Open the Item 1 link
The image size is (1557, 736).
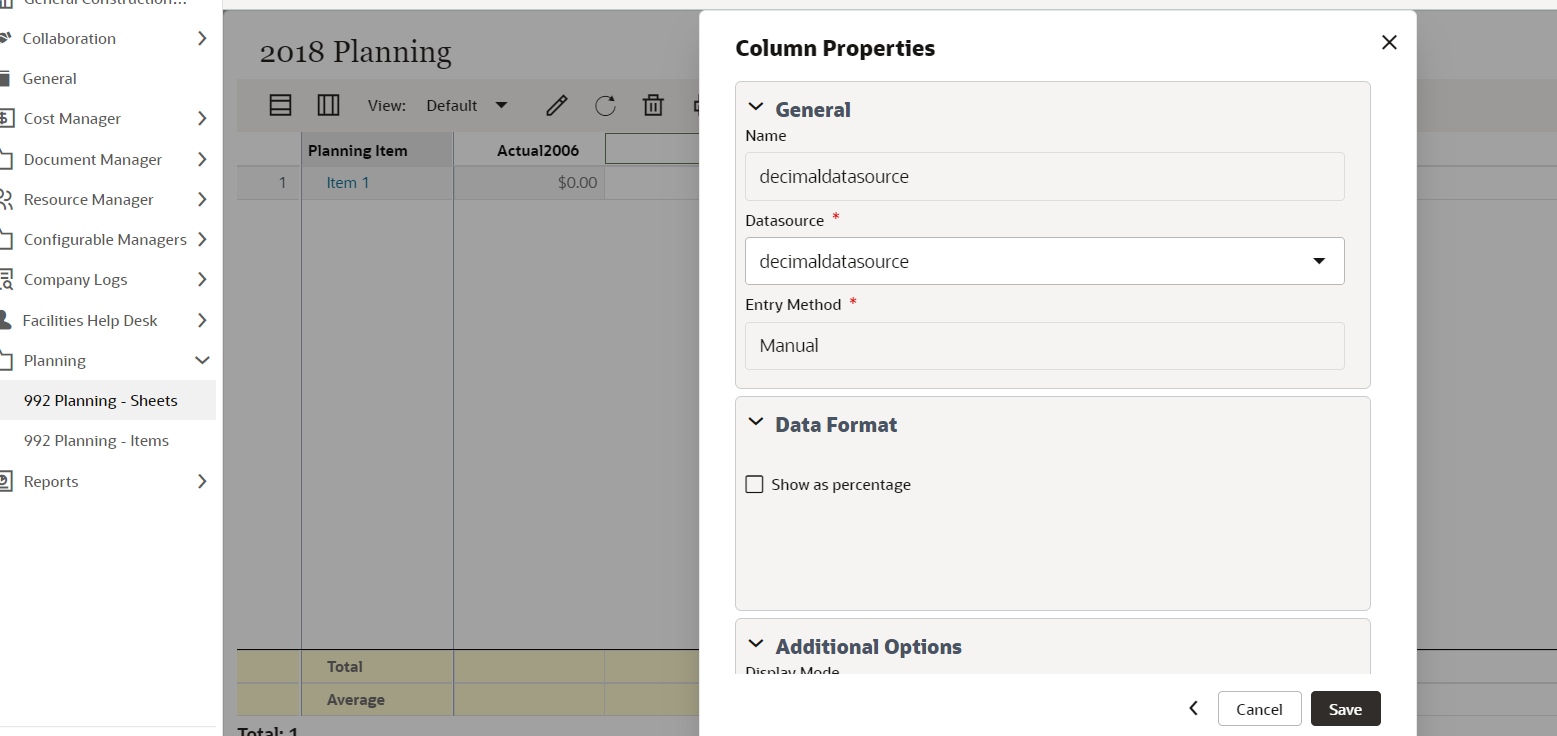348,182
